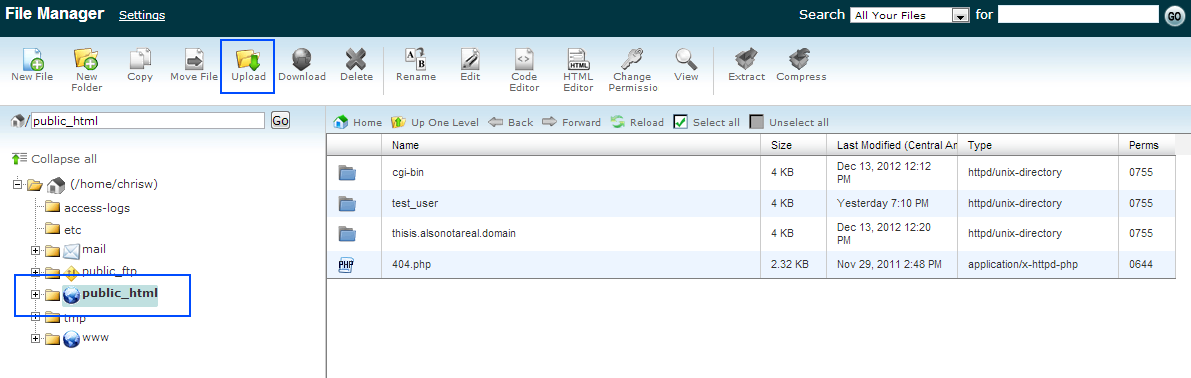Select the test_user file name

(415, 203)
